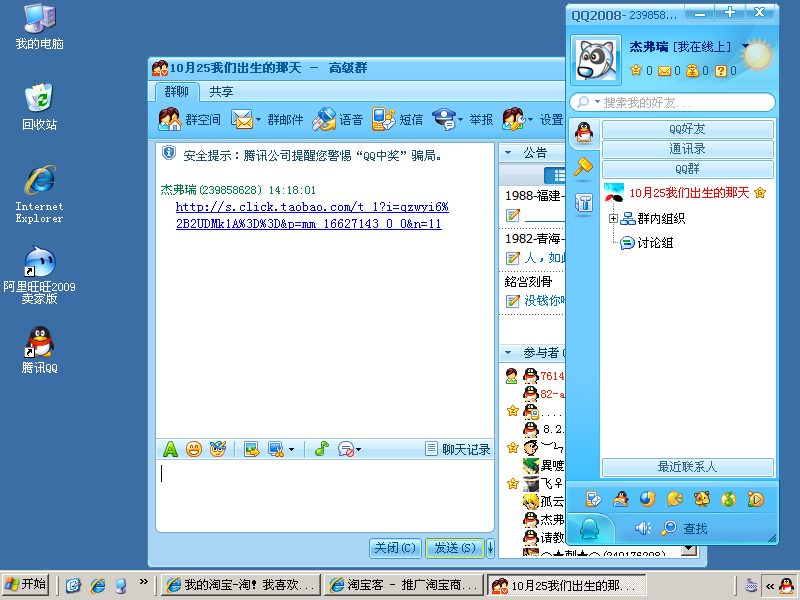Open the QQ online status dropdown
The height and width of the screenshot is (600, 800).
pos(745,46)
